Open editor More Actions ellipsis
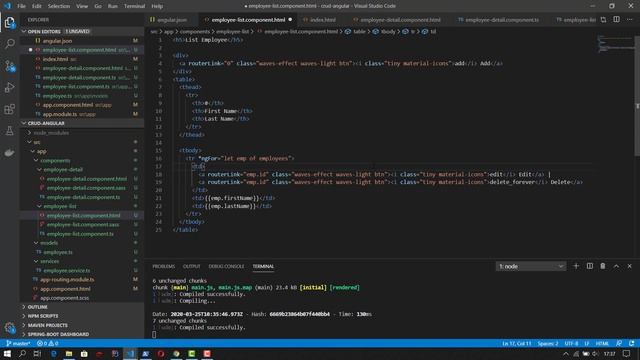 coord(629,20)
